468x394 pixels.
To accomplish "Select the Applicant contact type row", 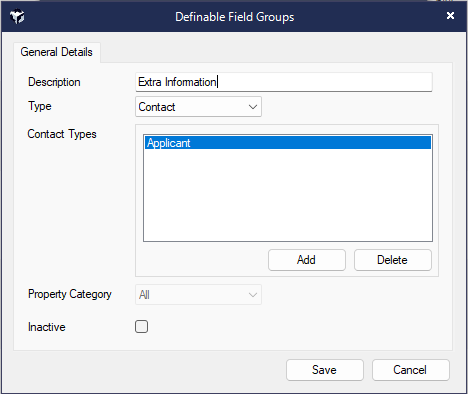I will pos(288,143).
